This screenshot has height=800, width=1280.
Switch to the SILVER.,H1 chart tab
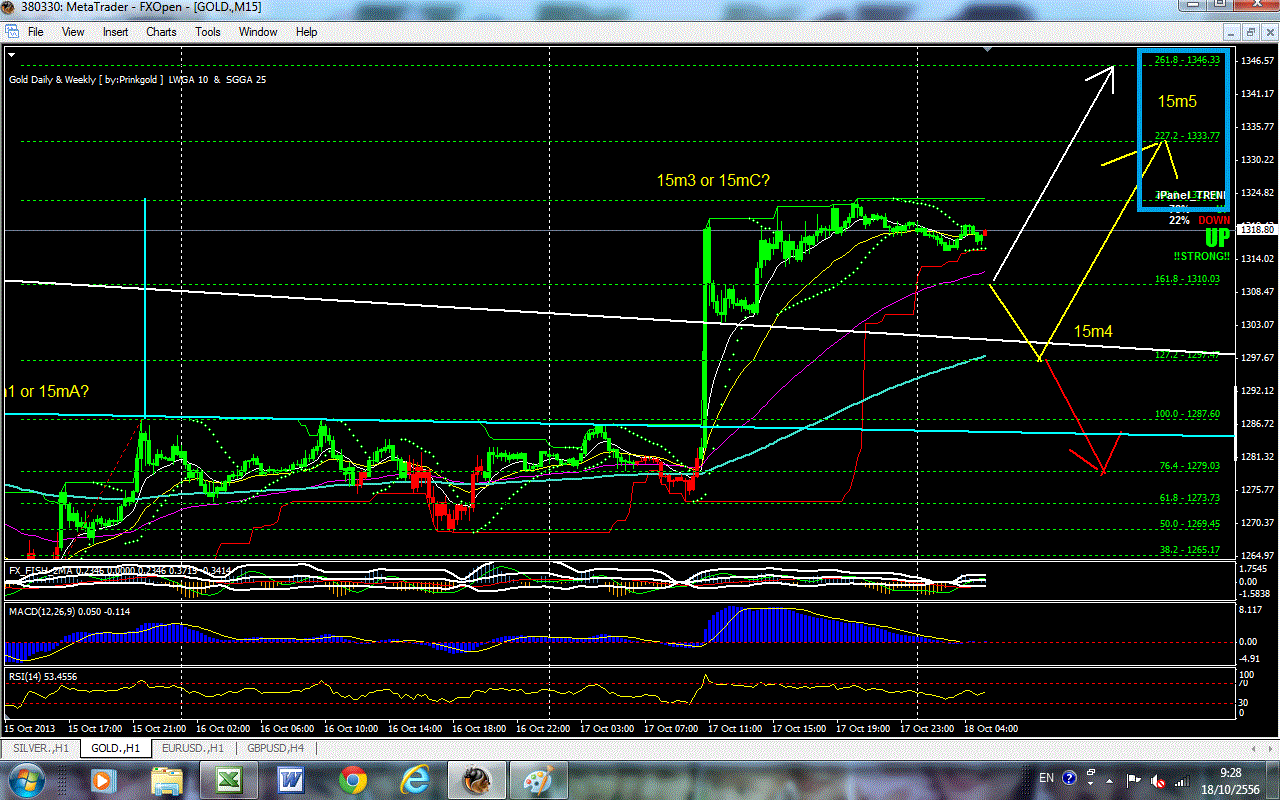point(41,748)
